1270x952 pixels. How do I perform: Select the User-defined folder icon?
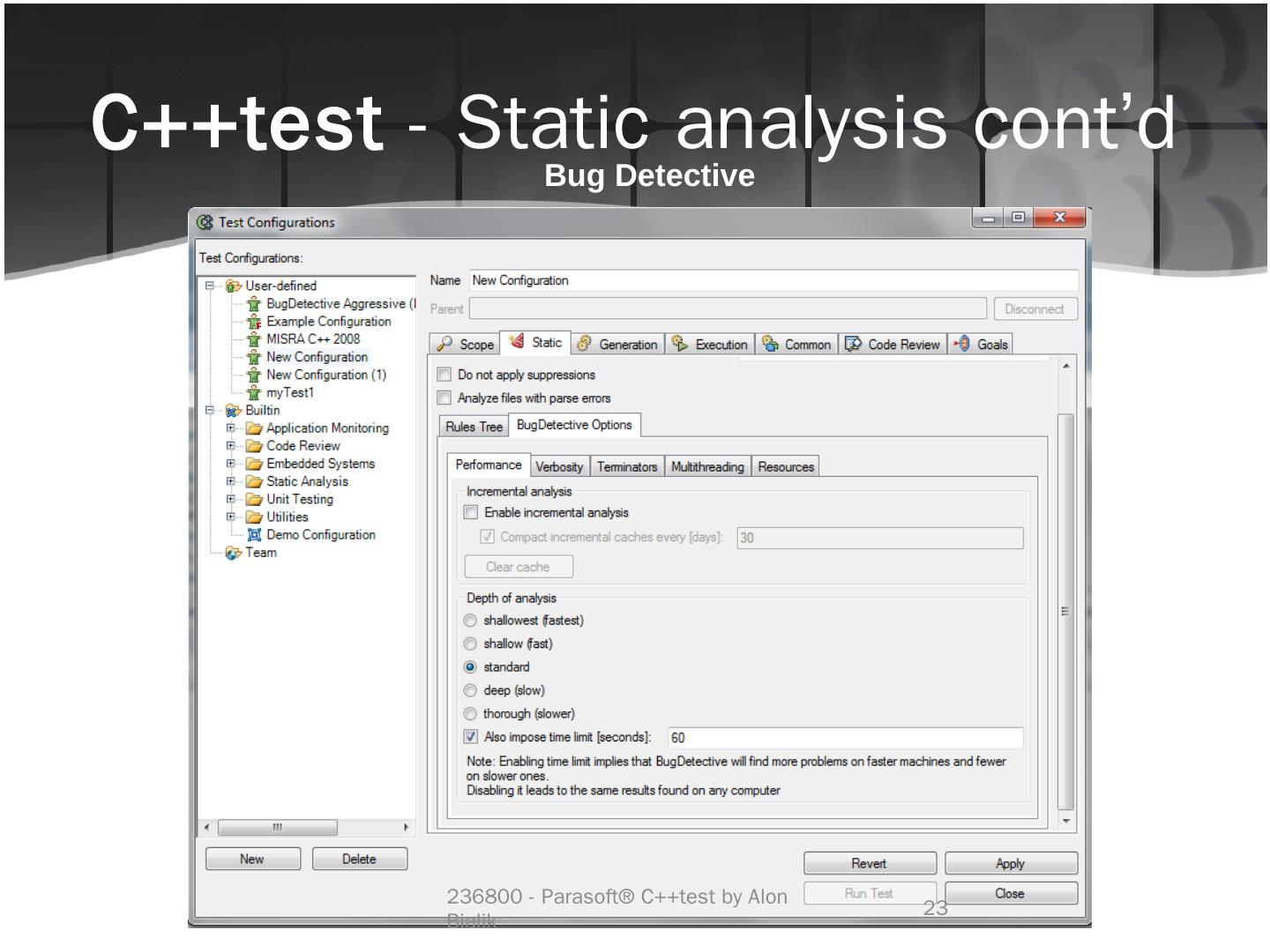point(234,286)
